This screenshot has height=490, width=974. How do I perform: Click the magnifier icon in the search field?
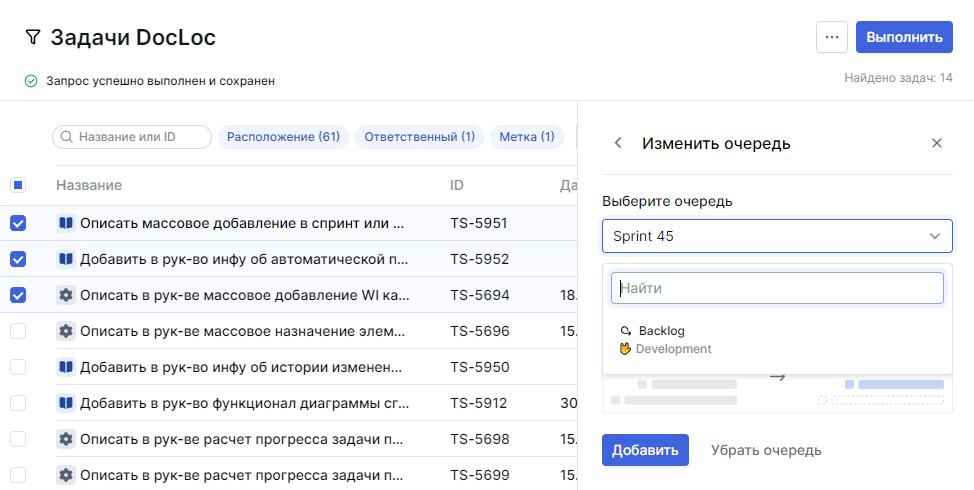tap(66, 137)
